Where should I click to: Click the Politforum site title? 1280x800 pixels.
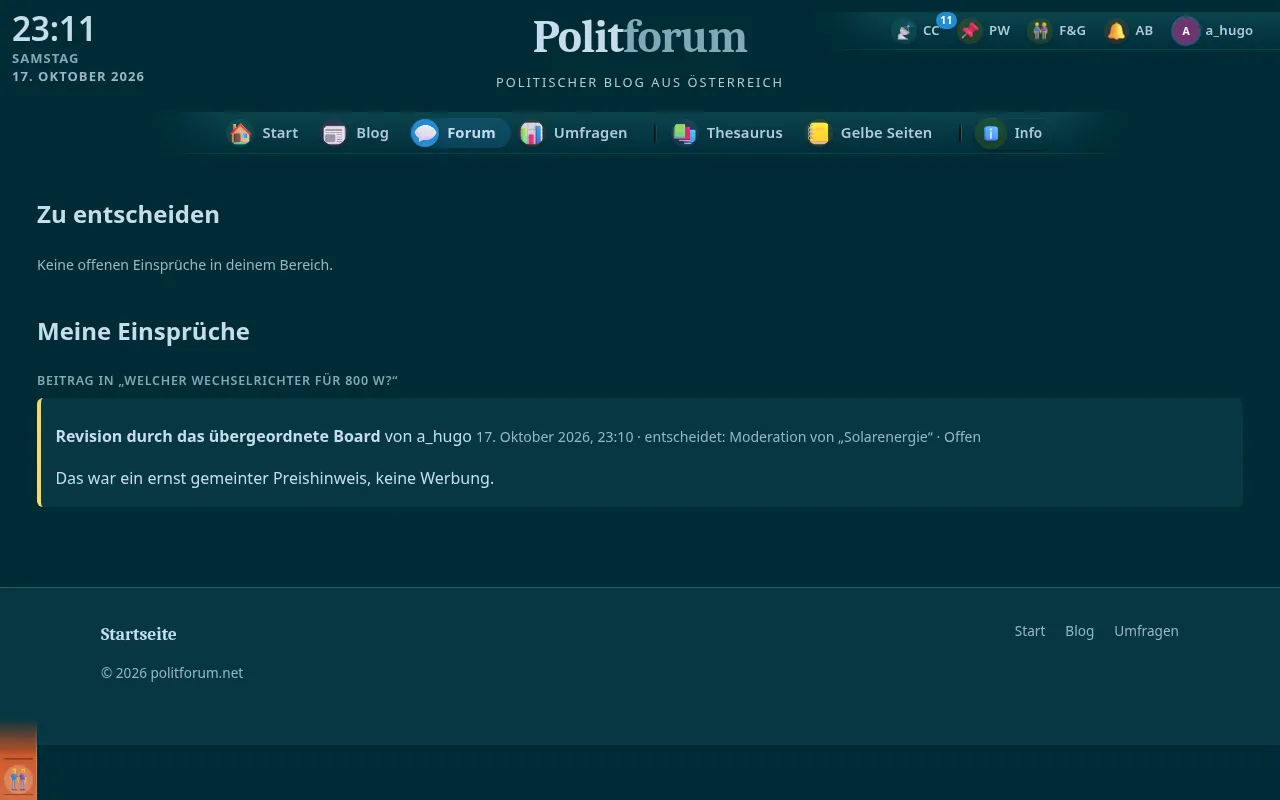coord(640,37)
